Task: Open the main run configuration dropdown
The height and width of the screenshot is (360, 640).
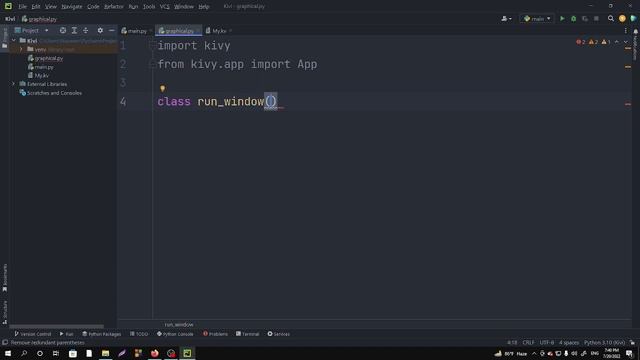Action: pyautogui.click(x=537, y=19)
